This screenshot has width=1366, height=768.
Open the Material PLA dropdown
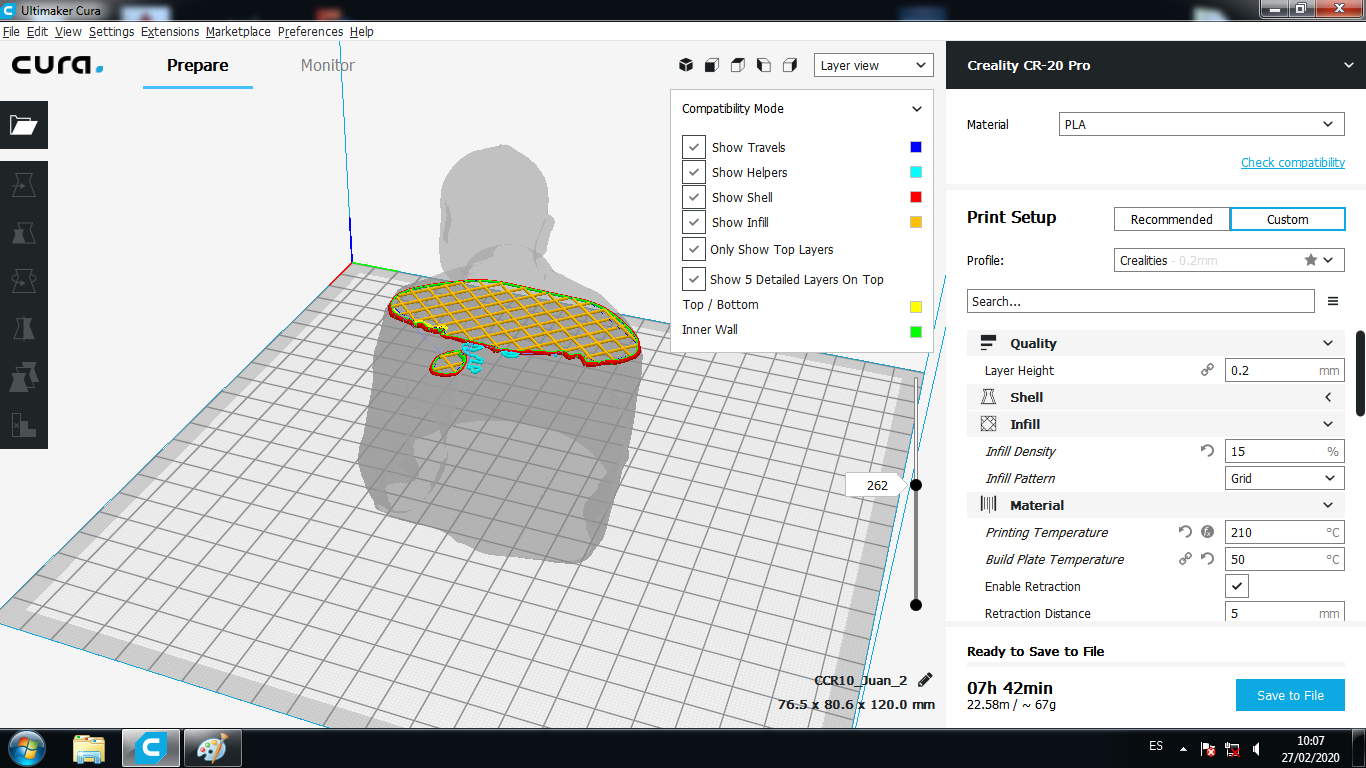pyautogui.click(x=1202, y=125)
